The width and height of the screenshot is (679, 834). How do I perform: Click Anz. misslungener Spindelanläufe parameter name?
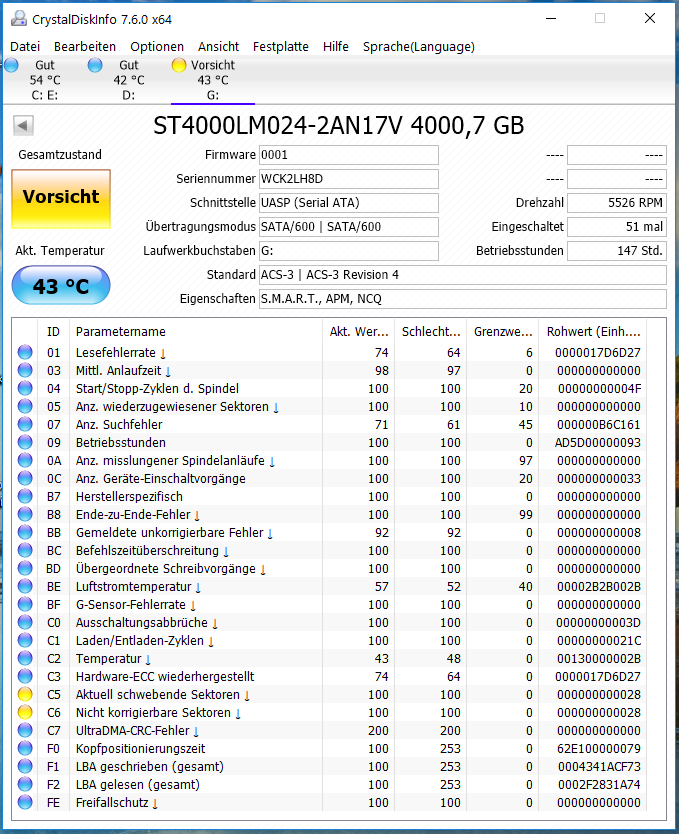click(170, 461)
